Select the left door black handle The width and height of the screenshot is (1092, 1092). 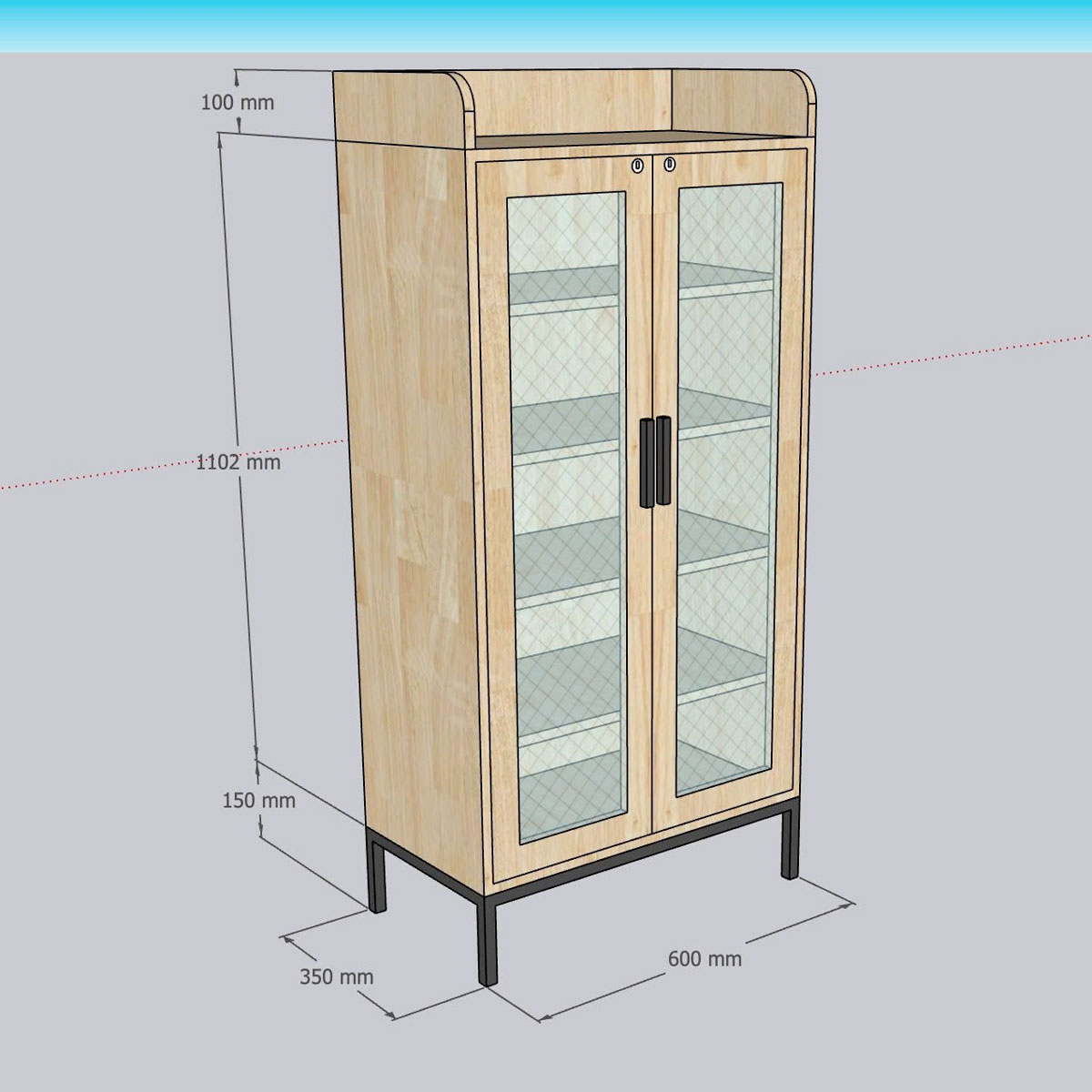point(647,462)
